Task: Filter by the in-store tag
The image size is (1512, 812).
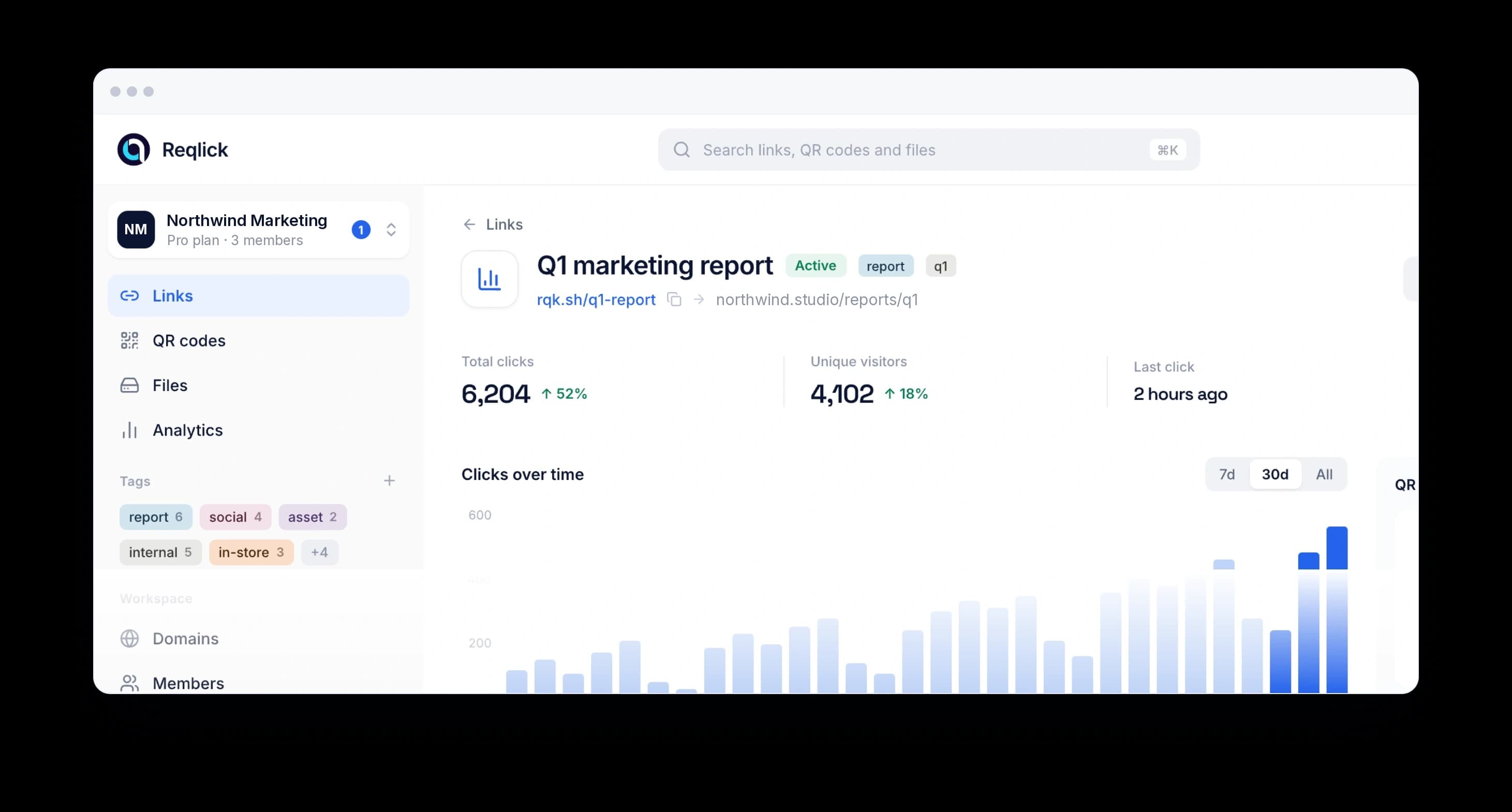Action: coord(251,552)
